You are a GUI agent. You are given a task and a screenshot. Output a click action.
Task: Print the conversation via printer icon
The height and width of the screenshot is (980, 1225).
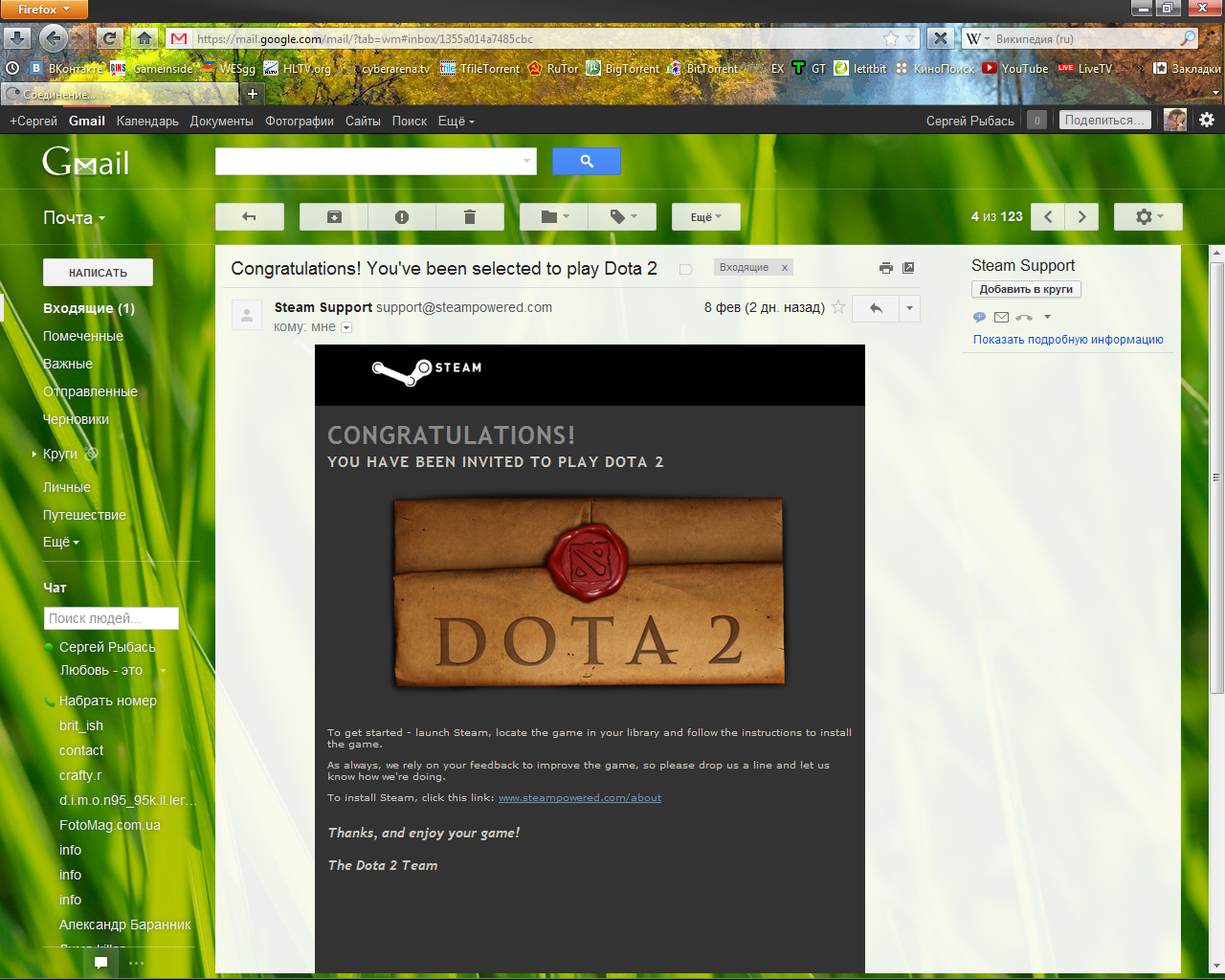click(x=886, y=268)
